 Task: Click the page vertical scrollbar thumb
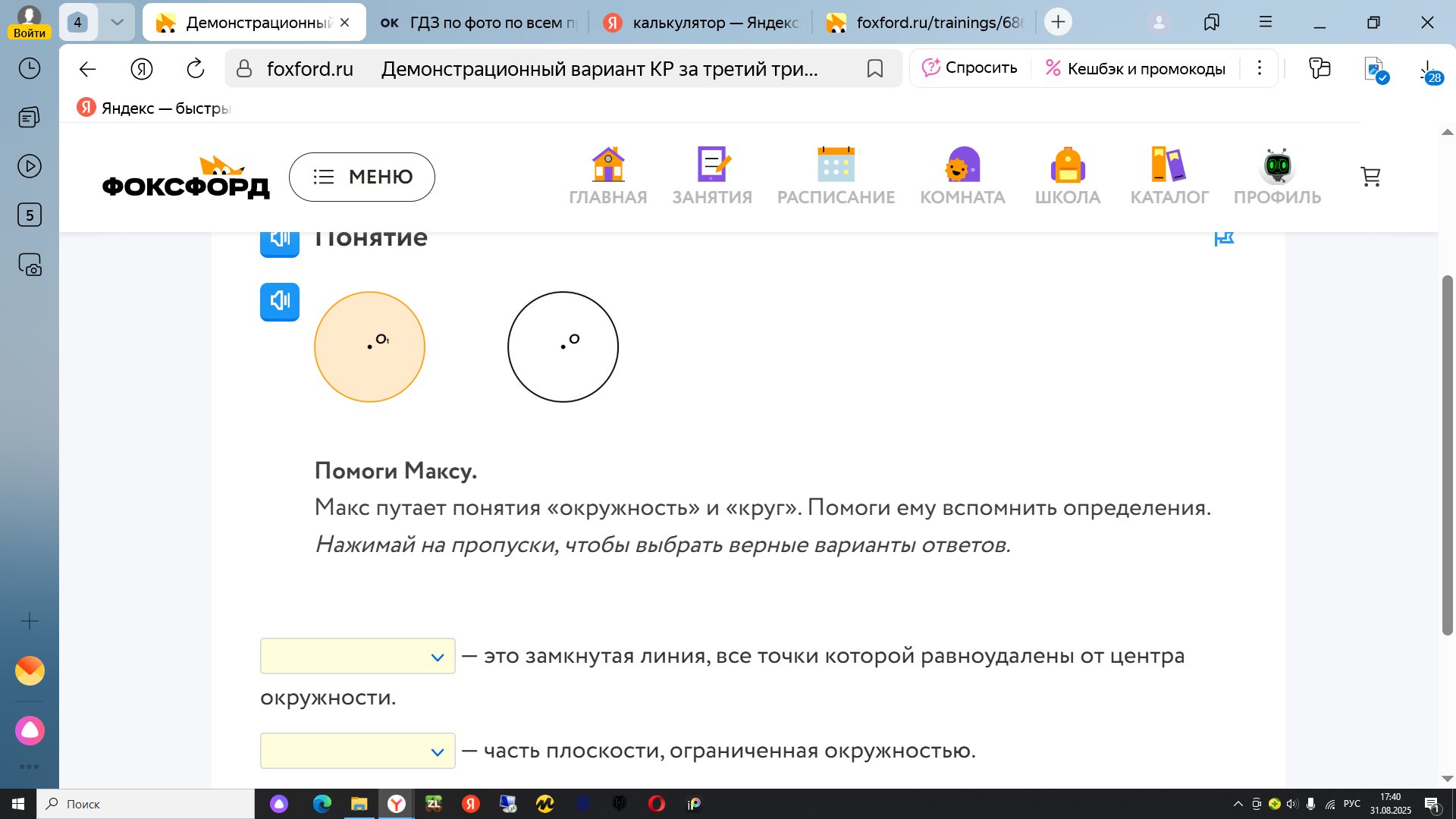pos(1447,455)
